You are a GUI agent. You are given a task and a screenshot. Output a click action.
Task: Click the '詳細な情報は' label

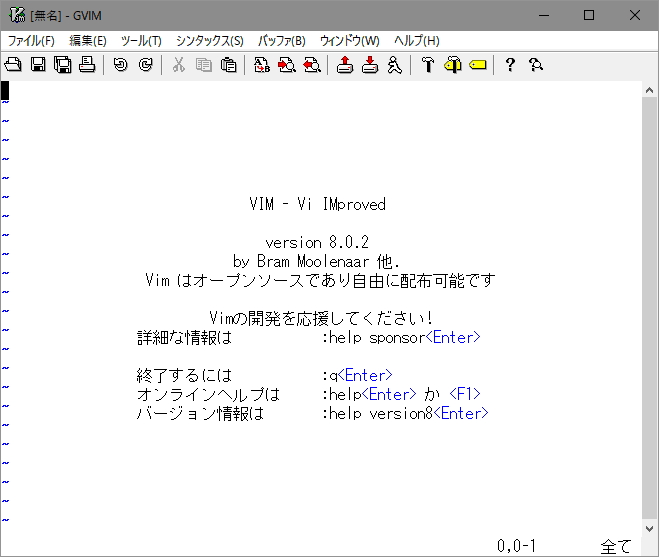[184, 338]
